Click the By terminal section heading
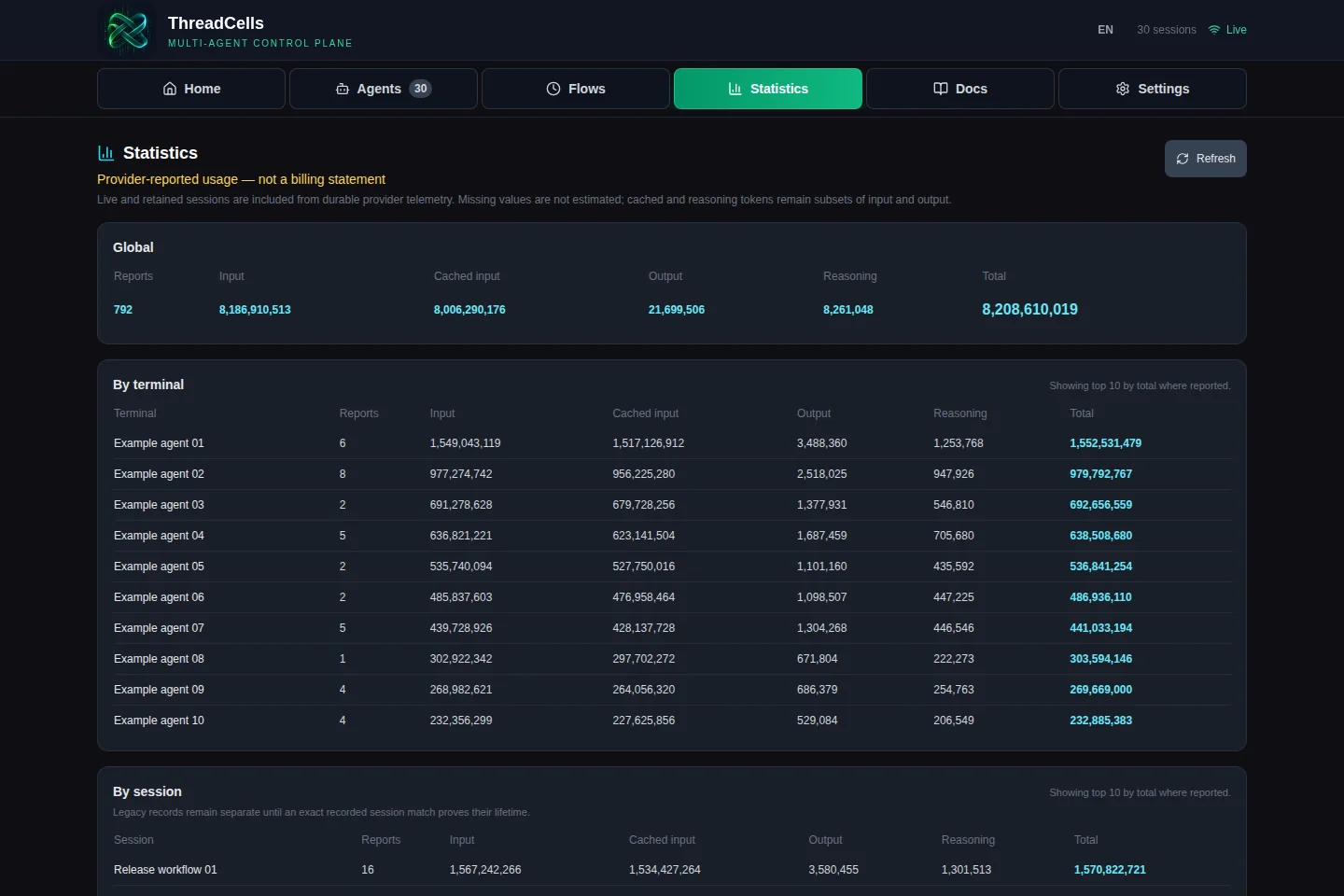 (148, 385)
